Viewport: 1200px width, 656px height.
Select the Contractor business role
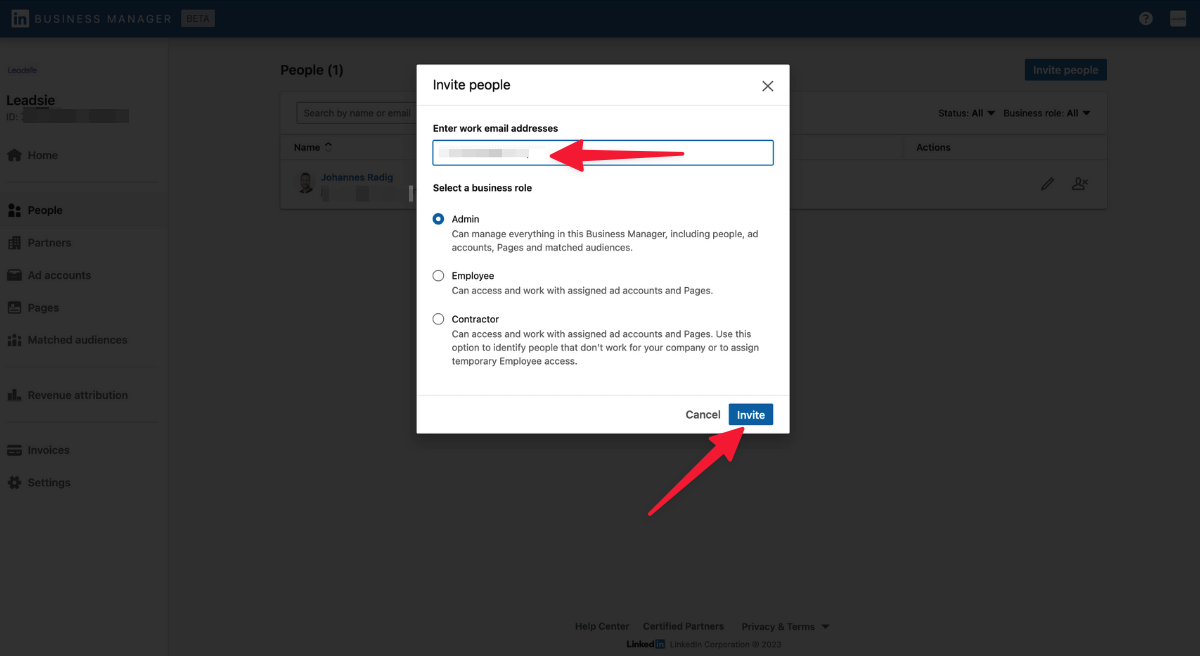(438, 318)
